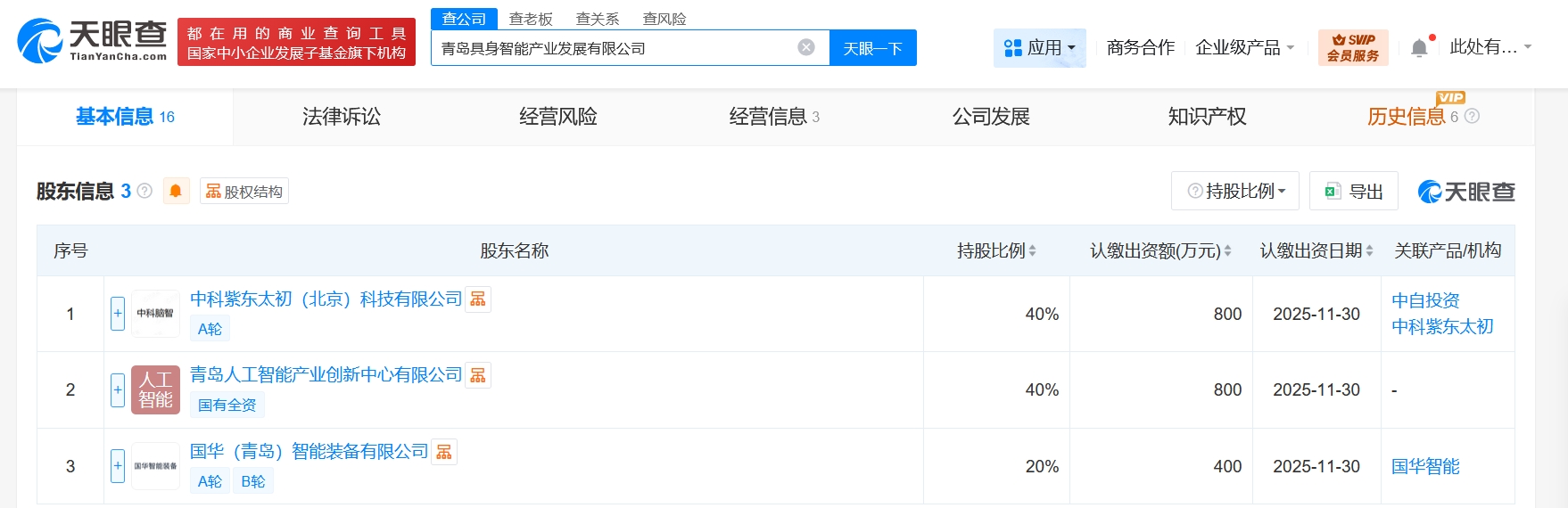Click the help icon beside 股东信息
Screen dimensions: 1568x508
point(144,191)
